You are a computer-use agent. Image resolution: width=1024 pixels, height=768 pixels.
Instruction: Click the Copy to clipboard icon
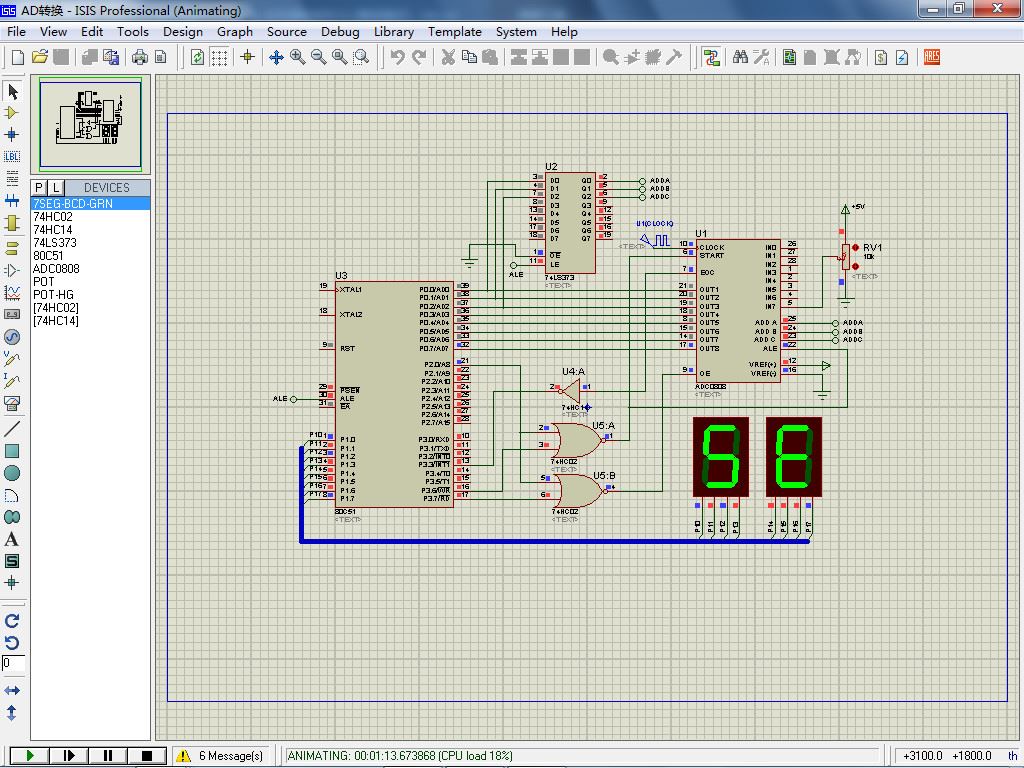(x=469, y=57)
